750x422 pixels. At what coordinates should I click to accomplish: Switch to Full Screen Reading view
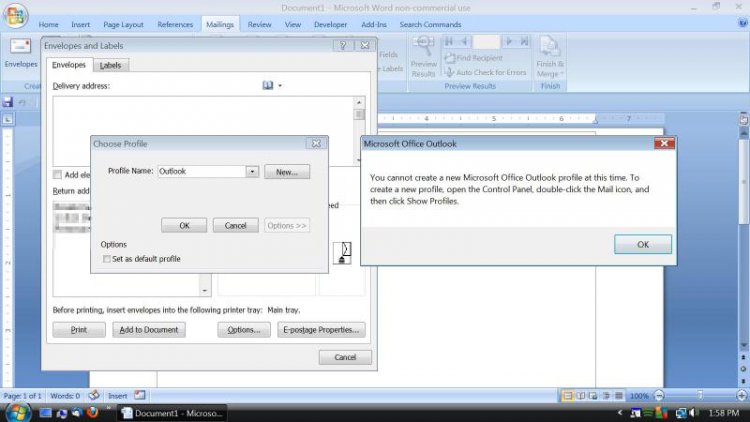click(580, 396)
